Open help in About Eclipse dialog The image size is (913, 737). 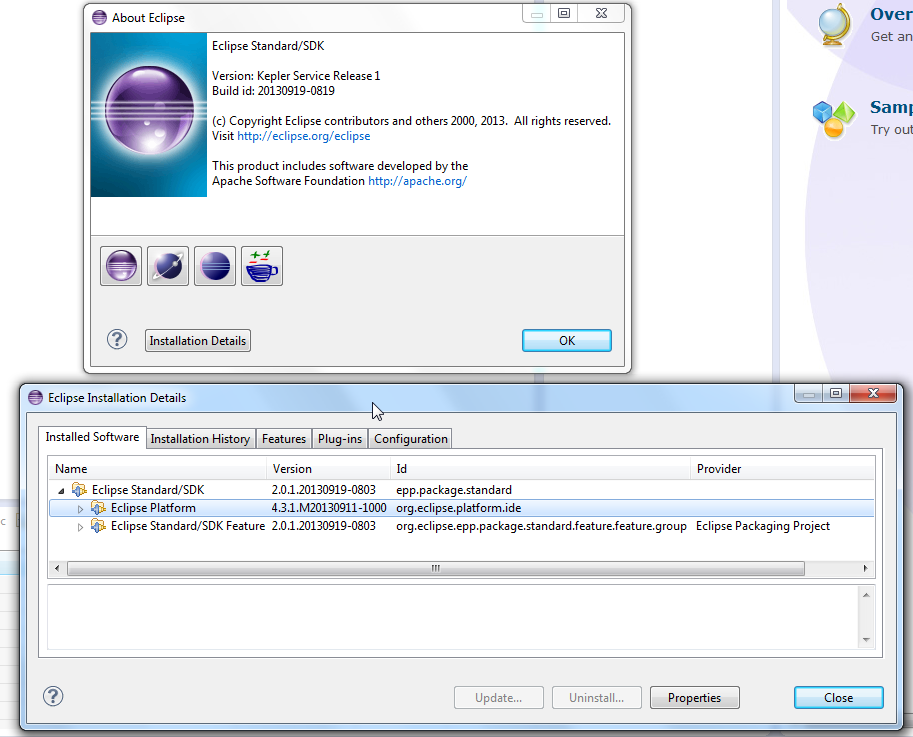117,339
